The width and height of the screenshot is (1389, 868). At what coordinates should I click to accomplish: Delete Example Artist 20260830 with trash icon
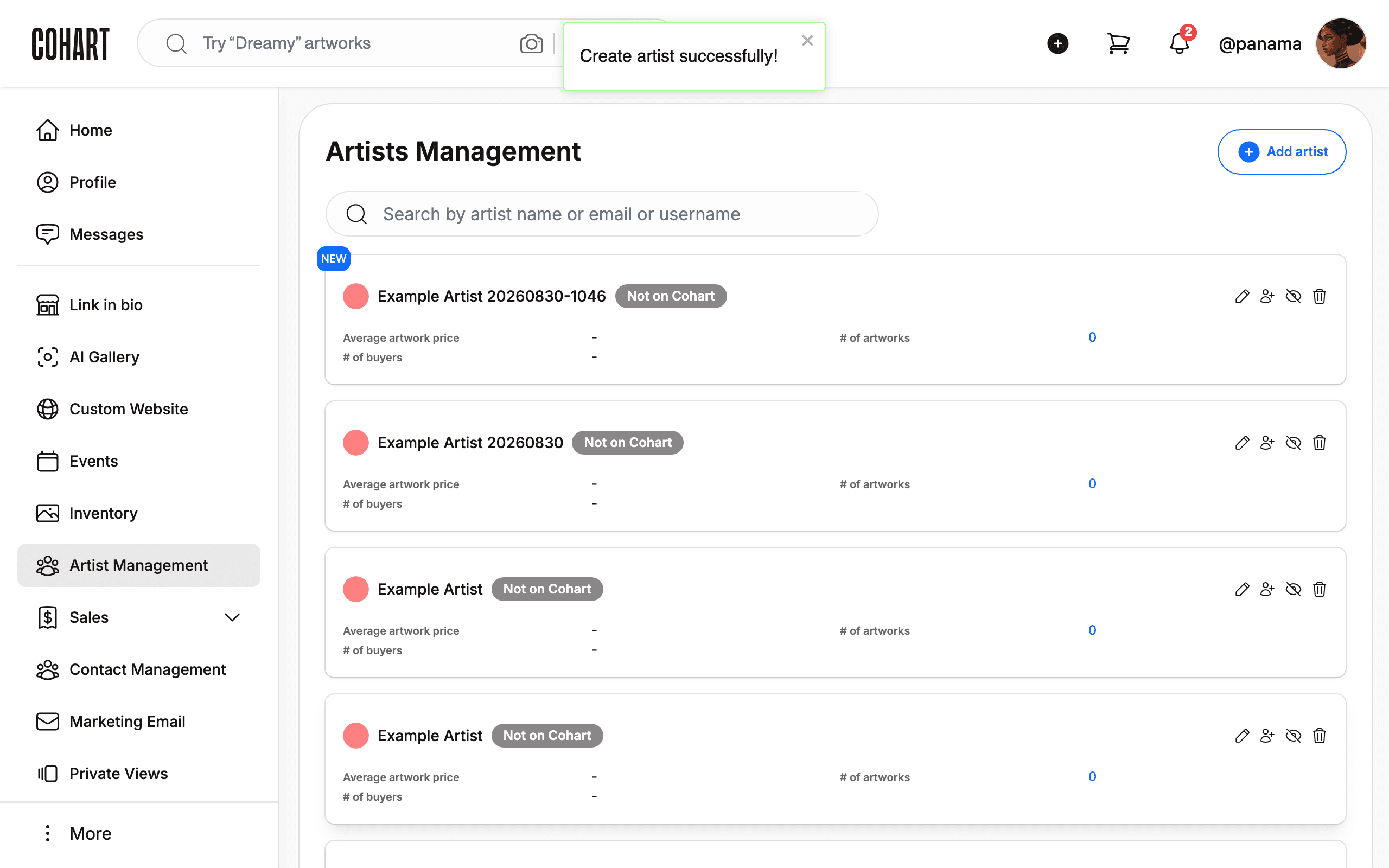coord(1319,443)
